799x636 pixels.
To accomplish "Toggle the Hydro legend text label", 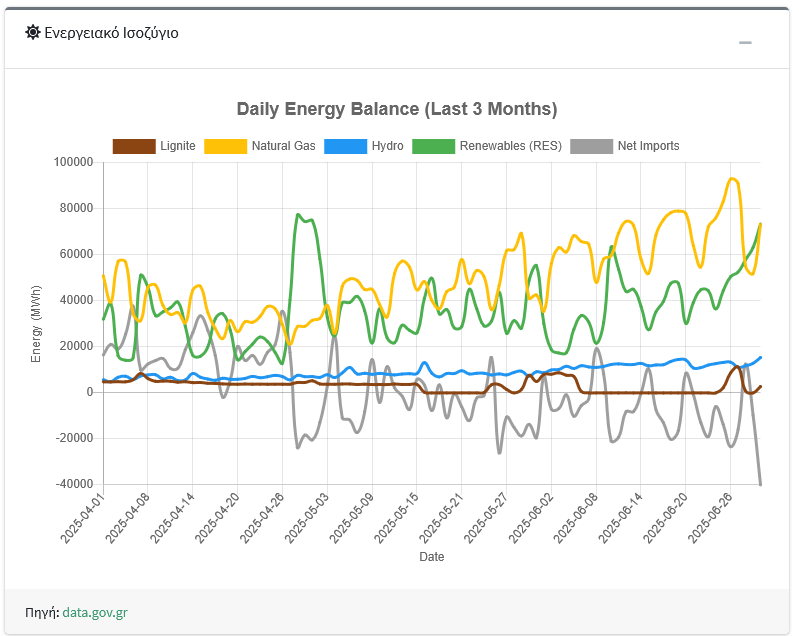I will coord(387,146).
